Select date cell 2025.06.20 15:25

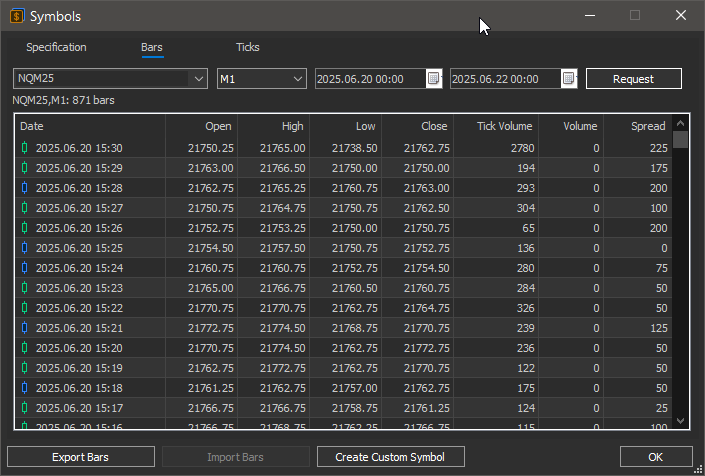tap(79, 248)
